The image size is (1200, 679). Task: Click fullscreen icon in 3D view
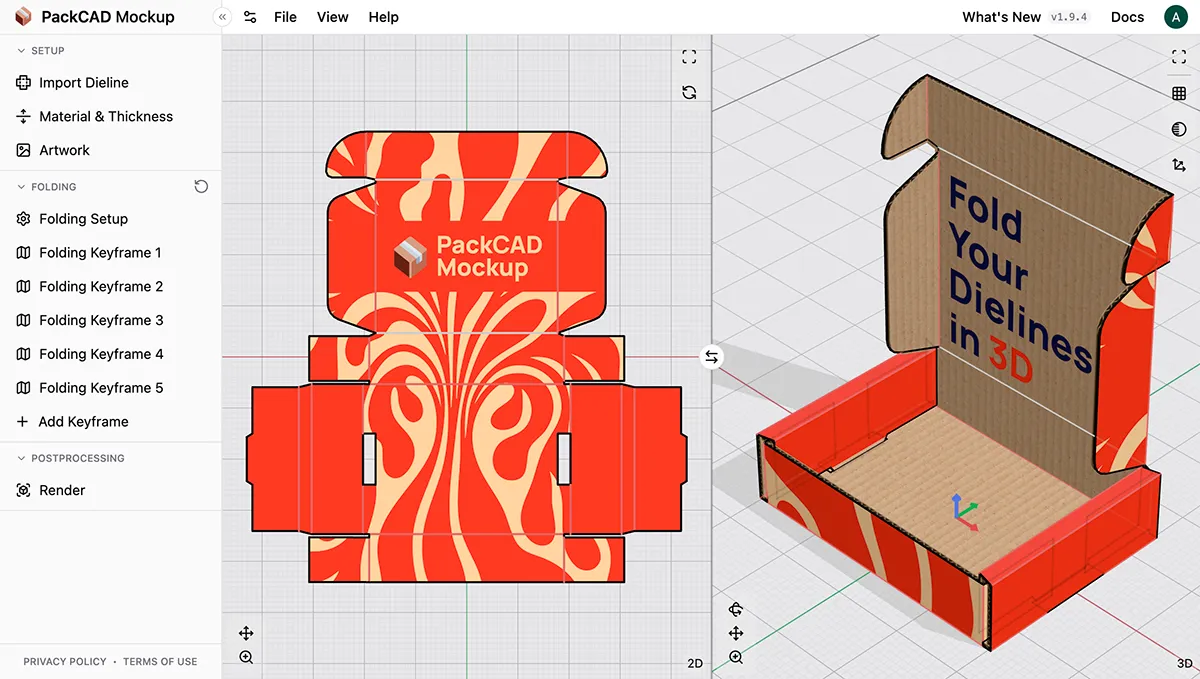(x=1179, y=57)
